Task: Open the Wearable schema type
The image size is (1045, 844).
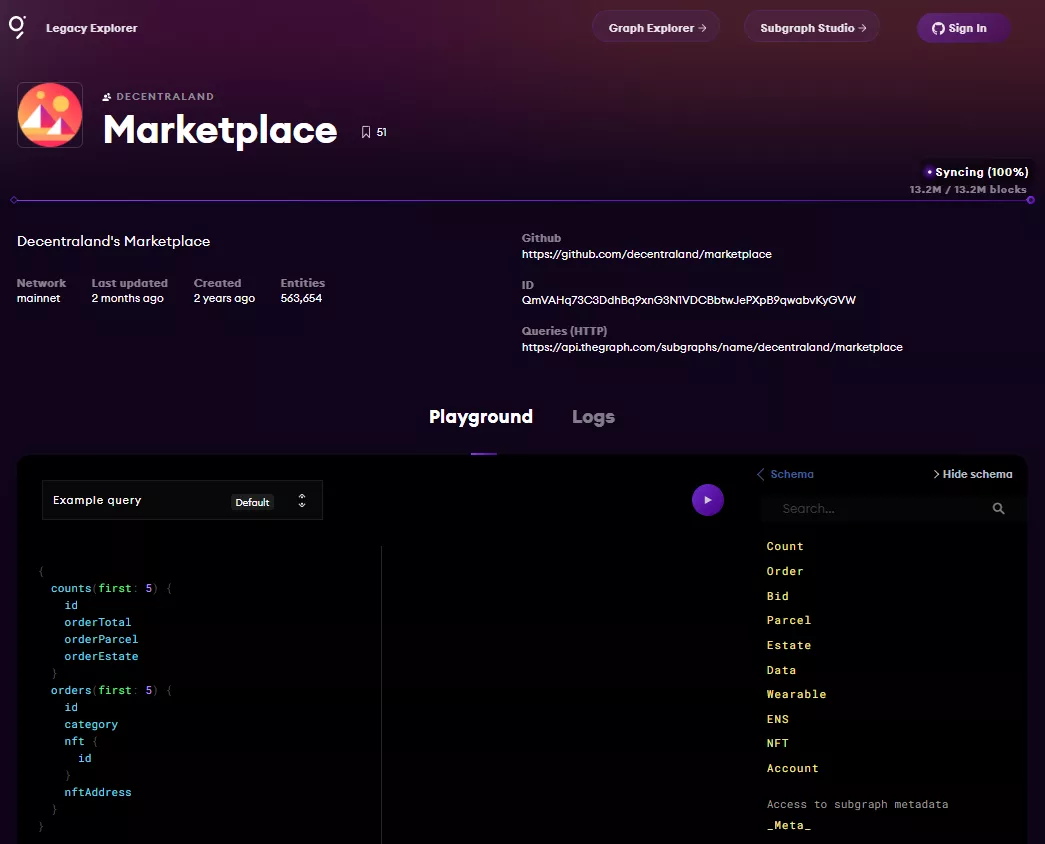Action: point(796,694)
